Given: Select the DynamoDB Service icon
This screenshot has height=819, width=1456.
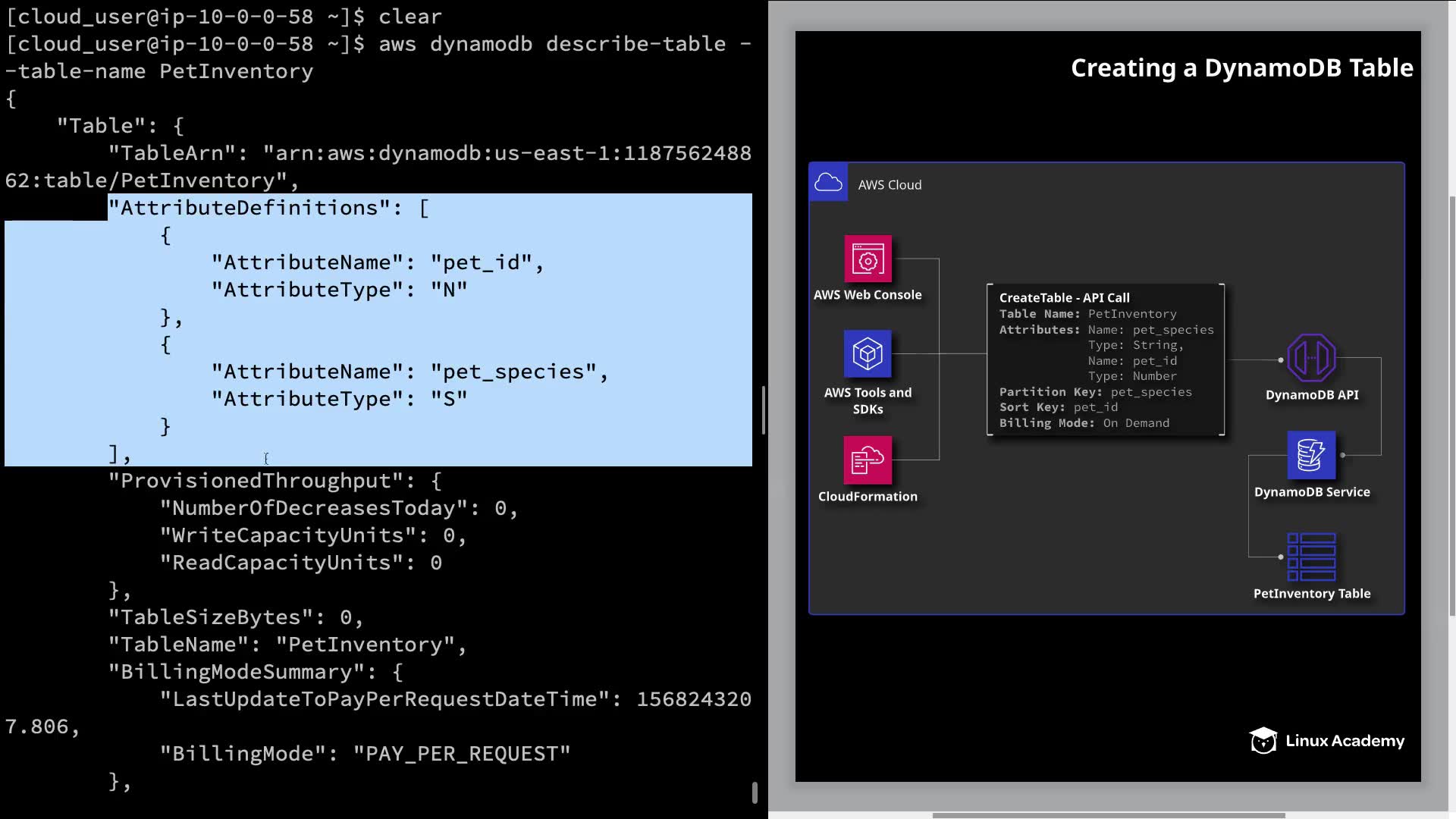Looking at the screenshot, I should coord(1311,455).
